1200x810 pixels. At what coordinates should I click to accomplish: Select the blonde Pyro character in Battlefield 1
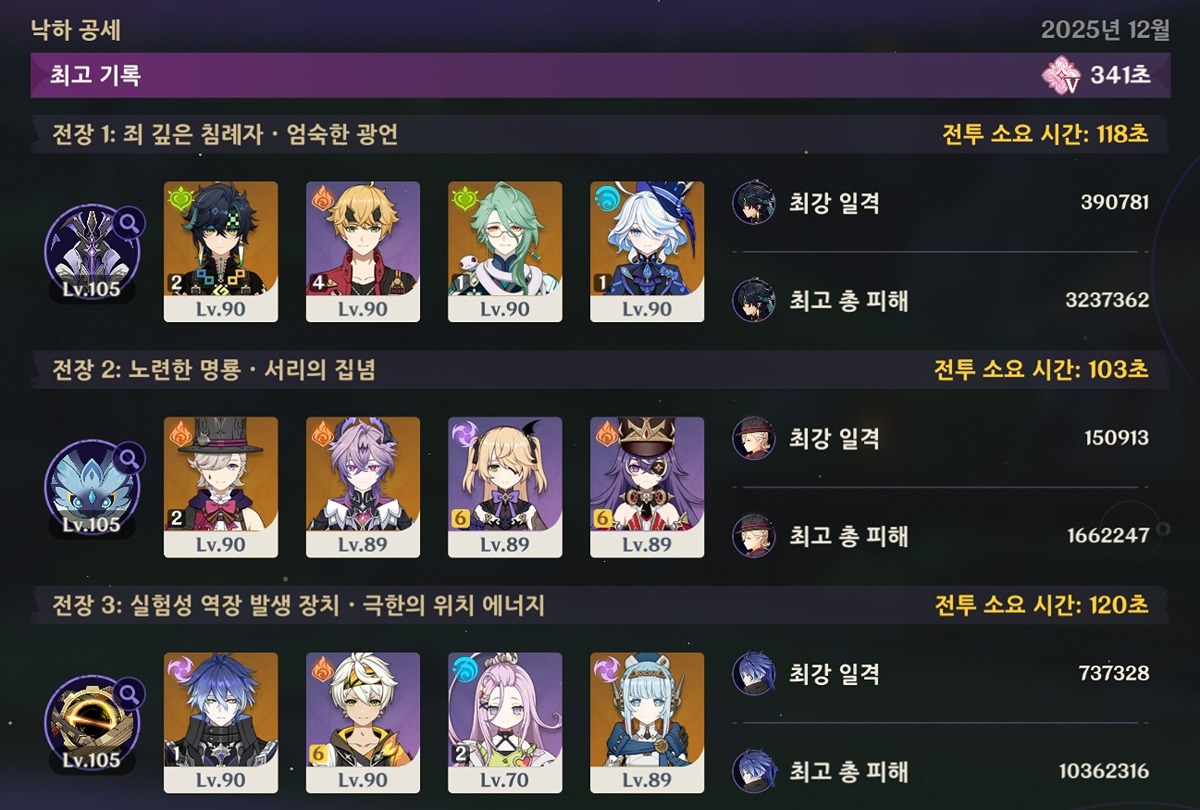coord(363,251)
